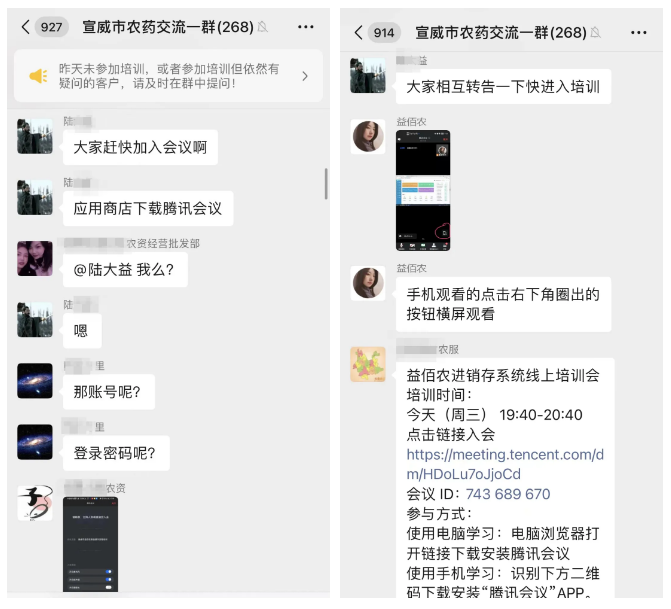Open more options menu in right chat header
The height and width of the screenshot is (609, 671).
(x=638, y=33)
